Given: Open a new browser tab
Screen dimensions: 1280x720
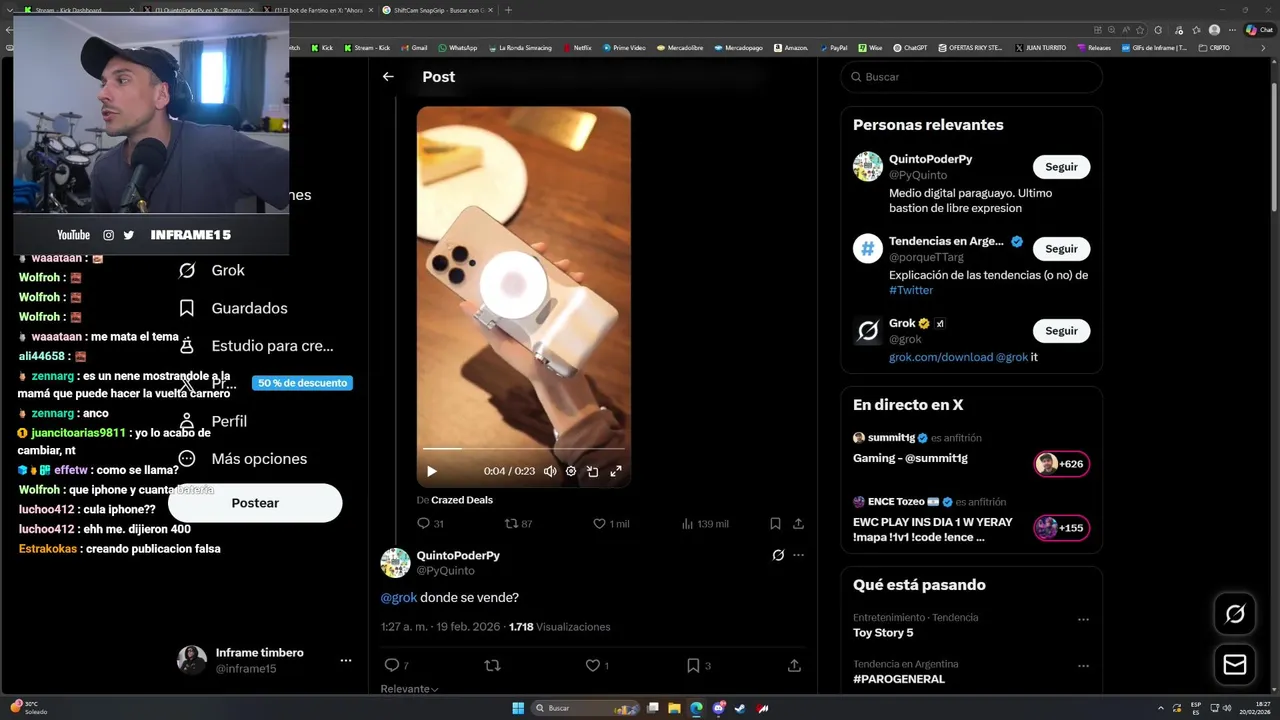Looking at the screenshot, I should [x=508, y=10].
